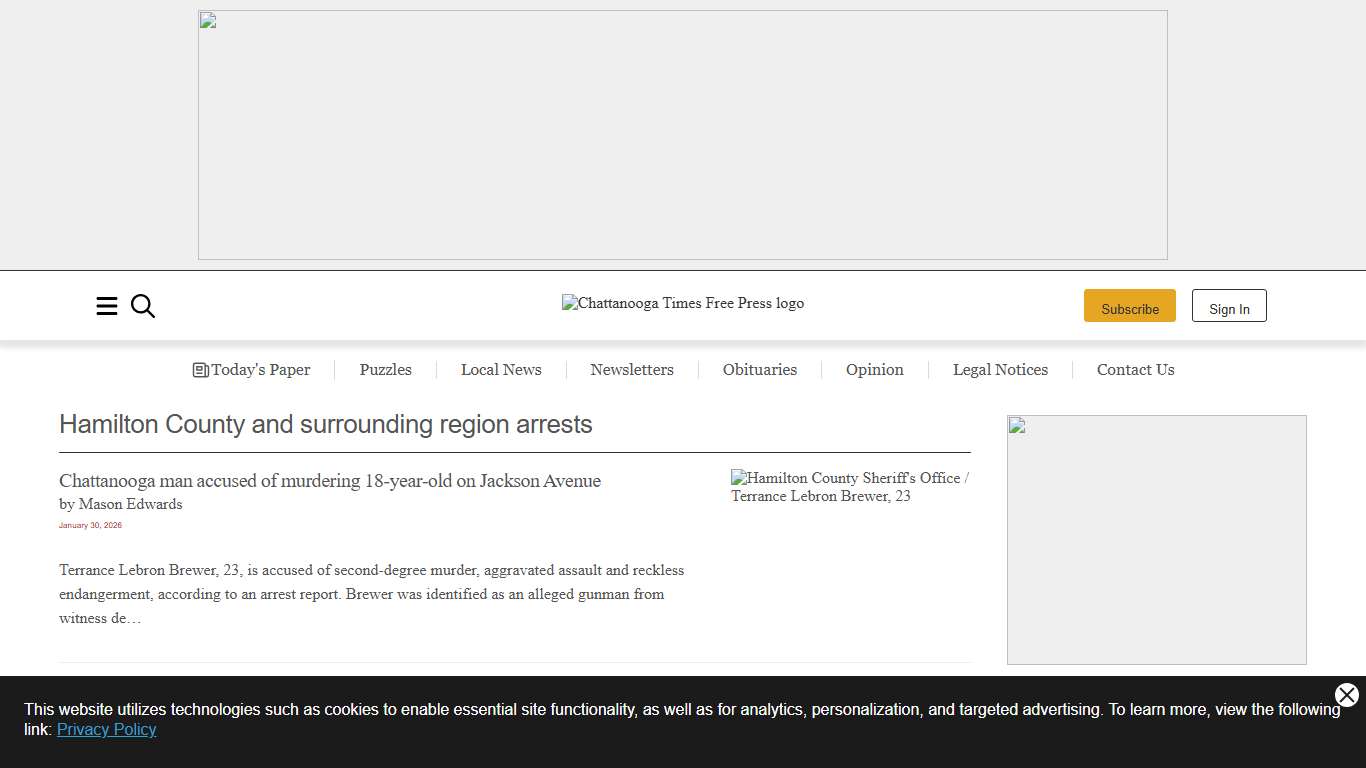Screen dimensions: 1366x768
Task: Click the Chattanooga Times Free Press logo
Action: coord(682,303)
